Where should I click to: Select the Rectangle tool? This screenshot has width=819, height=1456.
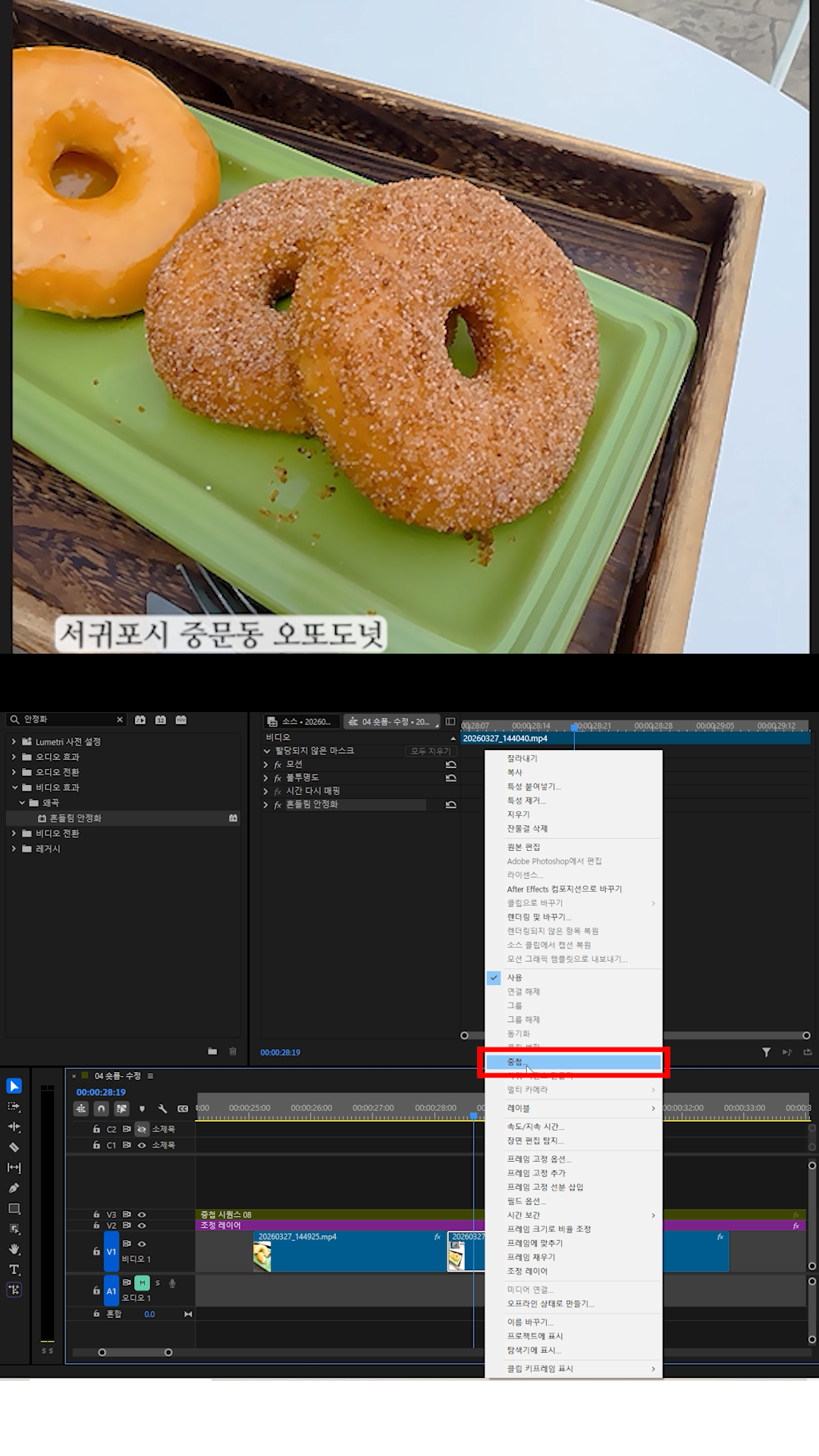14,1209
